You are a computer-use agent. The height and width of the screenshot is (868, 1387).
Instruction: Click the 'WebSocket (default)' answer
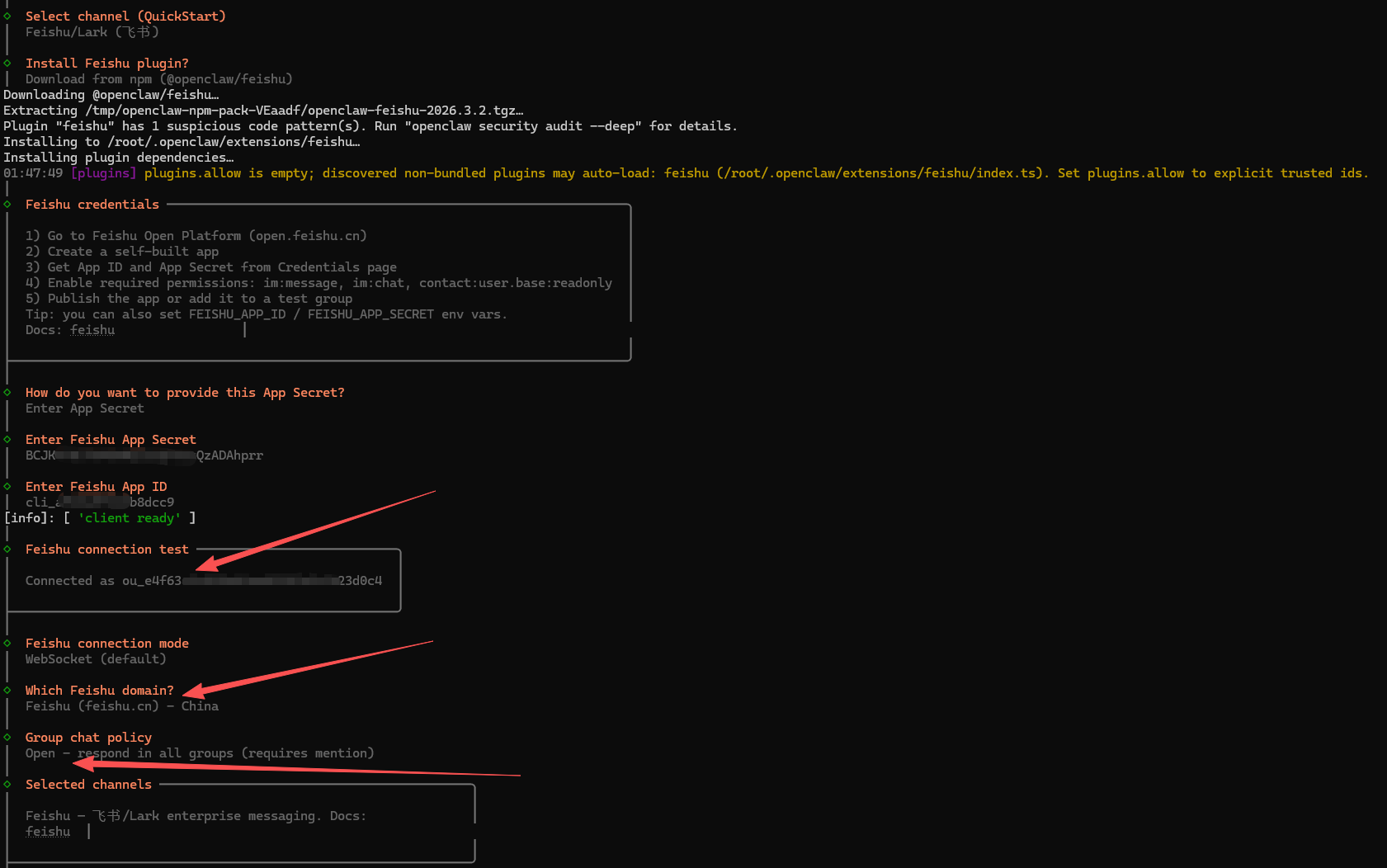pos(96,658)
